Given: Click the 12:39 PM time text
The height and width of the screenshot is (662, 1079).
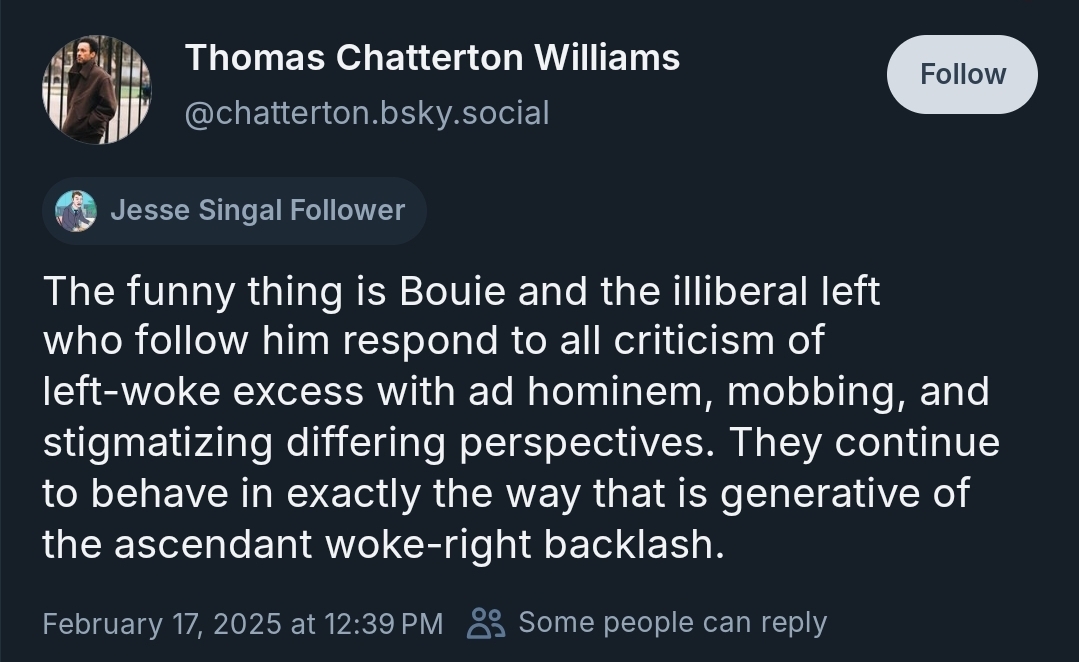Looking at the screenshot, I should click(383, 623).
